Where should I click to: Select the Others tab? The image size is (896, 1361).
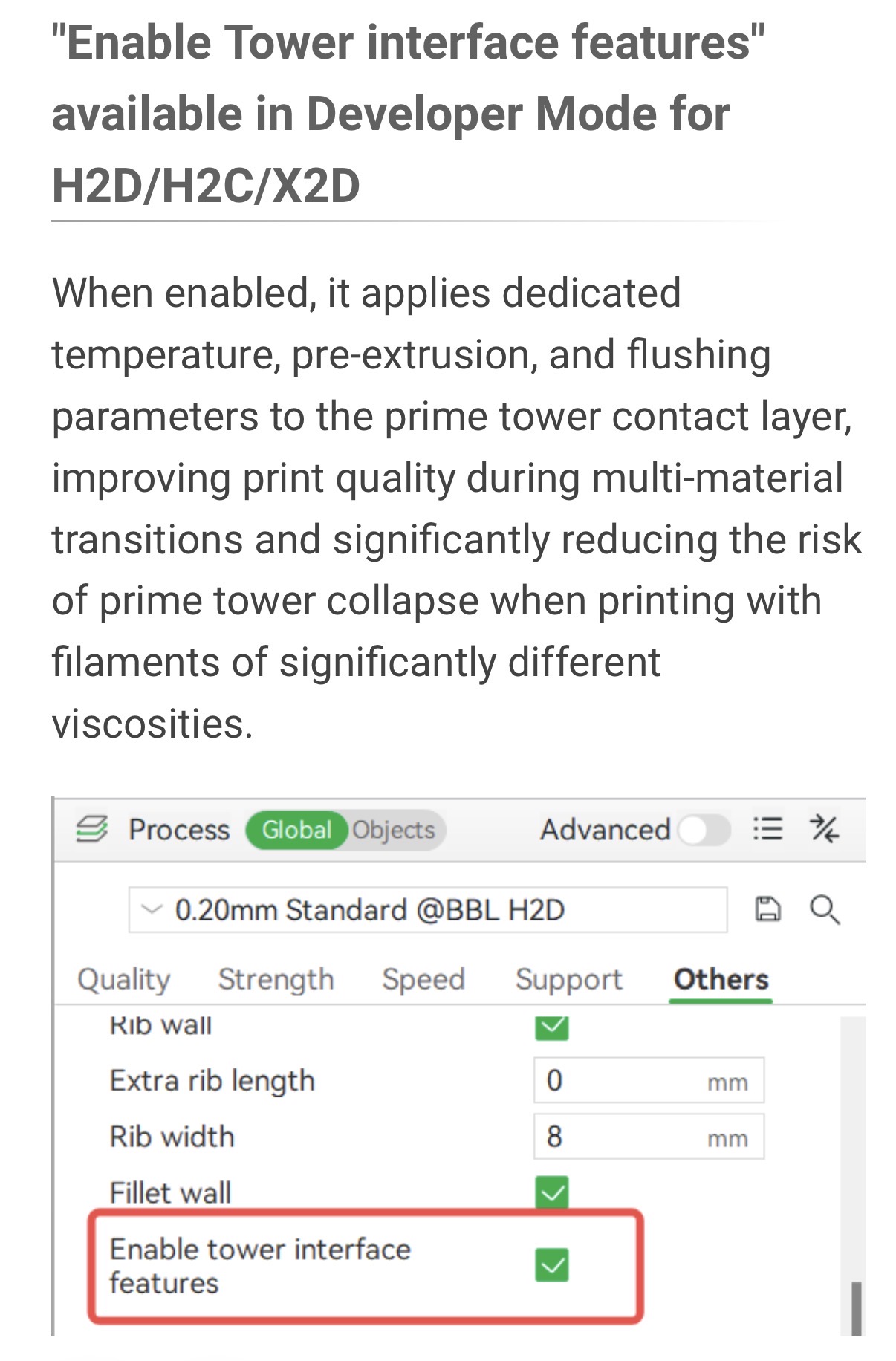(721, 979)
